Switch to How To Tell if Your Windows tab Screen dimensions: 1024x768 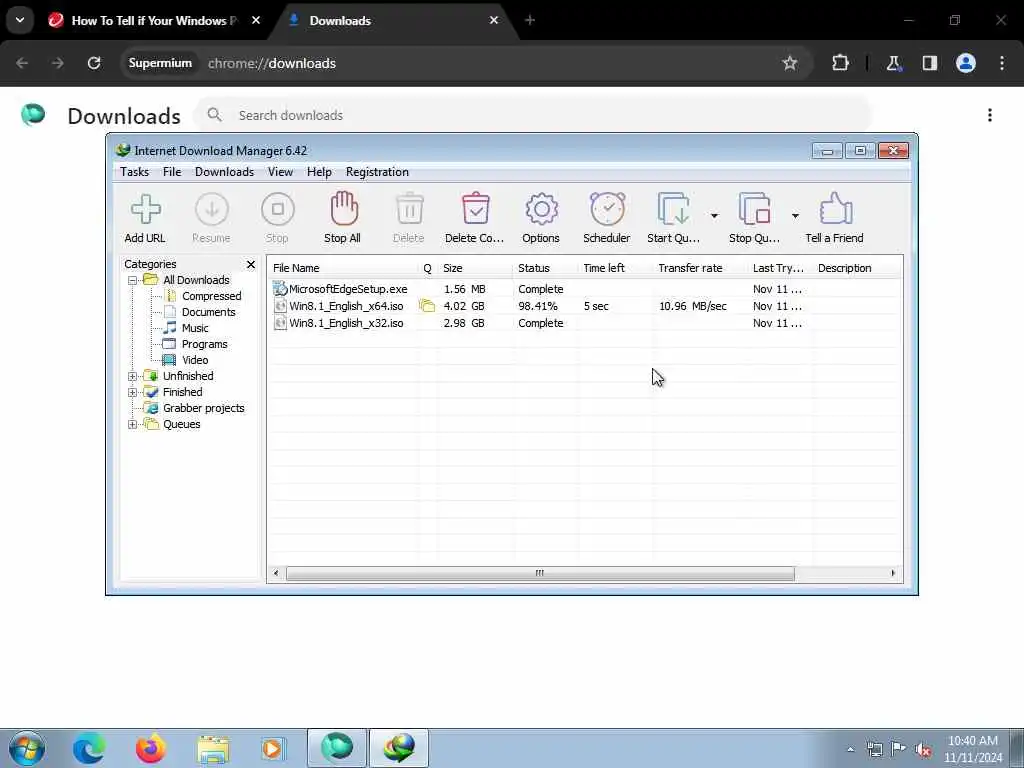click(154, 21)
